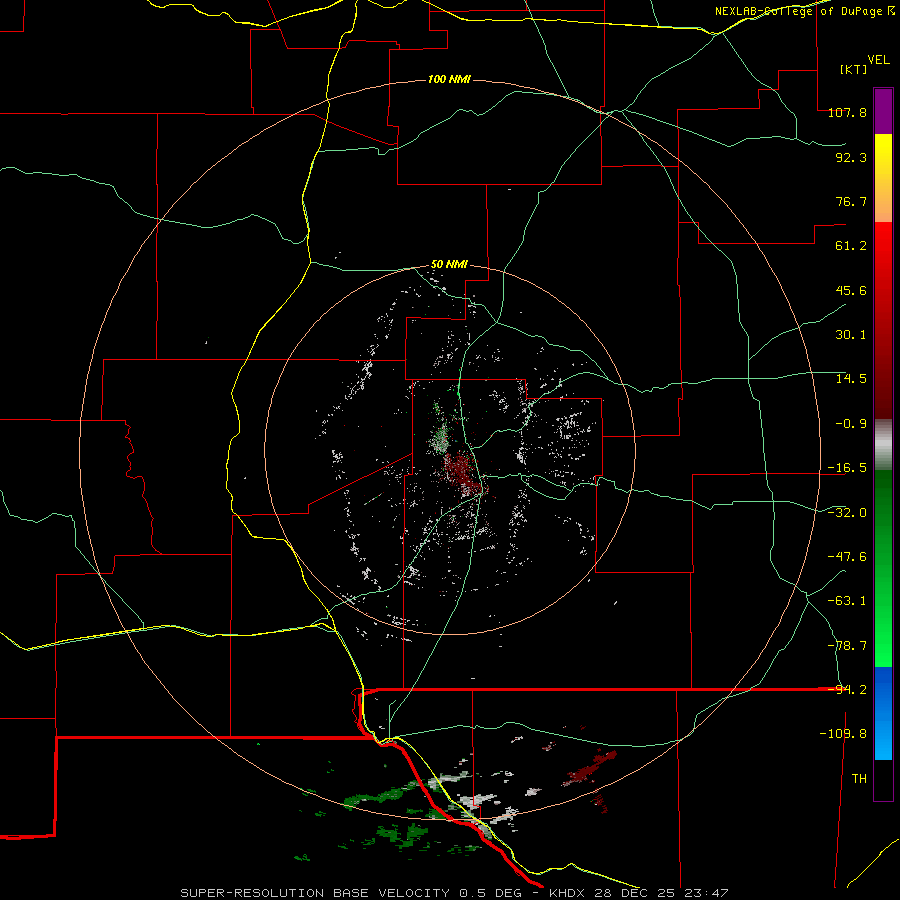Click the yellow-orange segment of the color bar
This screenshot has width=900, height=900.
point(883,178)
